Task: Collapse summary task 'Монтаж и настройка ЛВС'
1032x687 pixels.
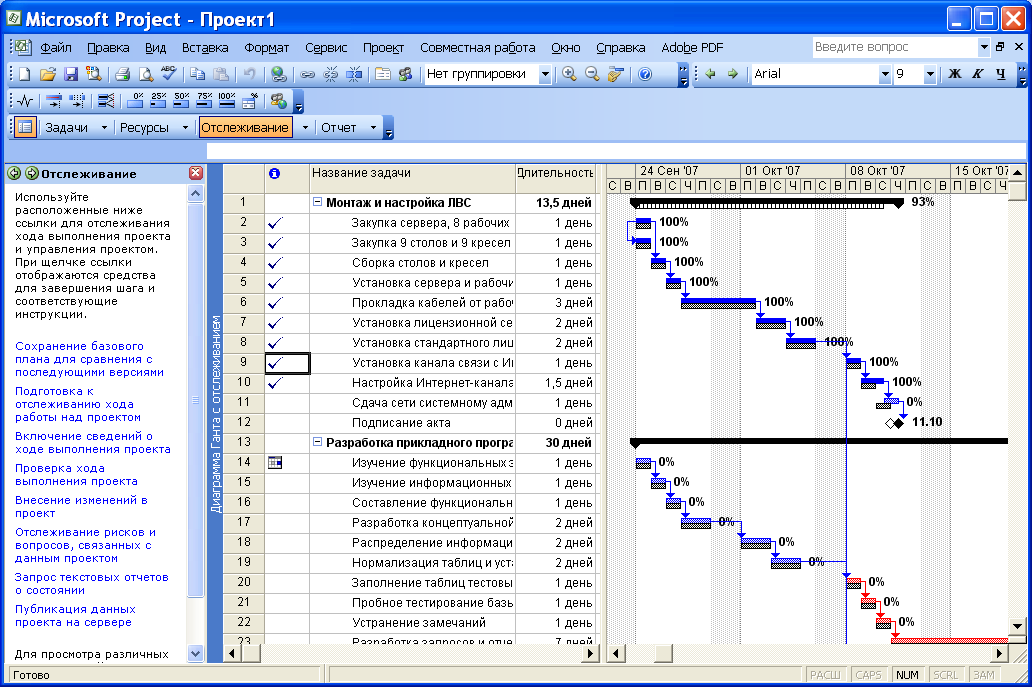Action: [317, 202]
